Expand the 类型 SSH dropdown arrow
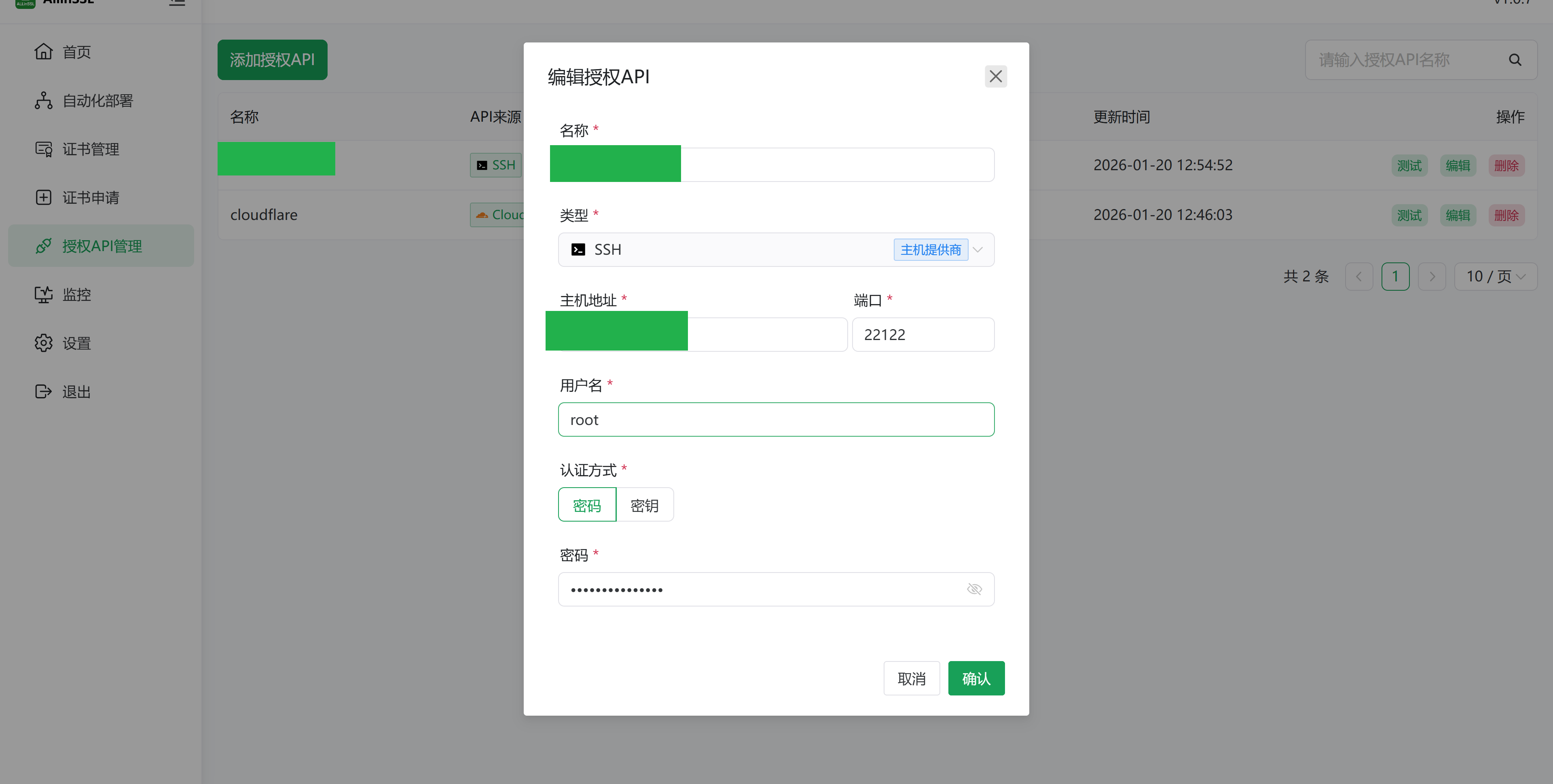This screenshot has height=784, width=1553. coord(978,249)
